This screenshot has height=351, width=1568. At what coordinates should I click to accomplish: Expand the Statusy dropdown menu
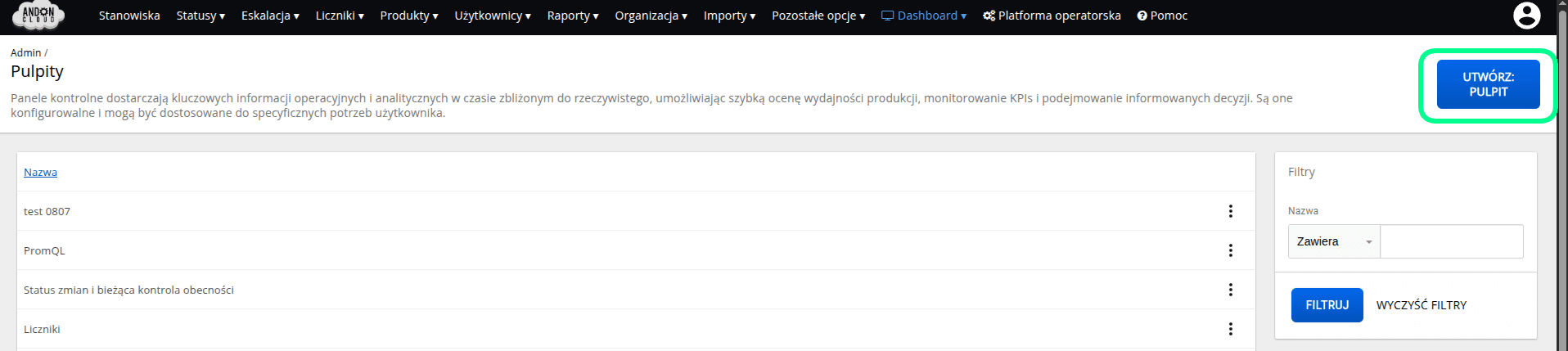click(201, 16)
